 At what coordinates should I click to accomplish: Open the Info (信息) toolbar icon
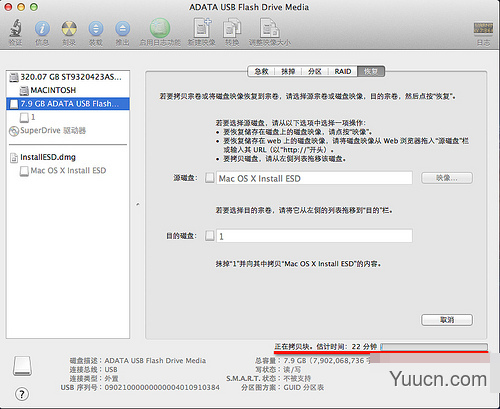point(42,29)
